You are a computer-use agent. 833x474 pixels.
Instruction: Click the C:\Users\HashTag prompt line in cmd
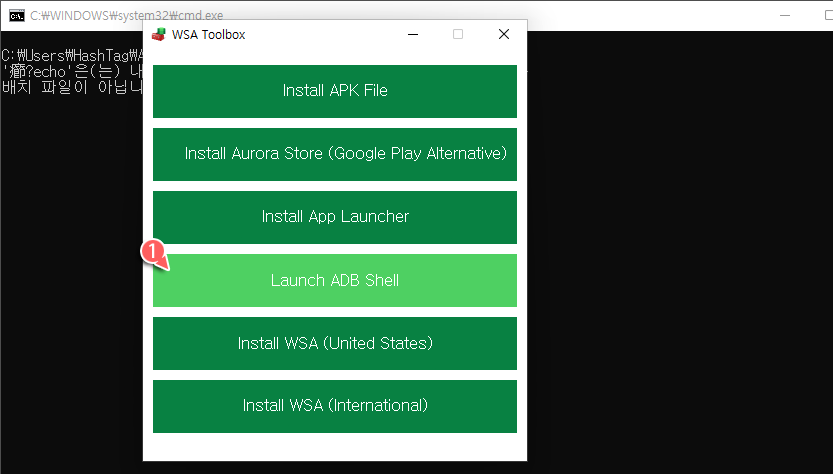click(72, 55)
